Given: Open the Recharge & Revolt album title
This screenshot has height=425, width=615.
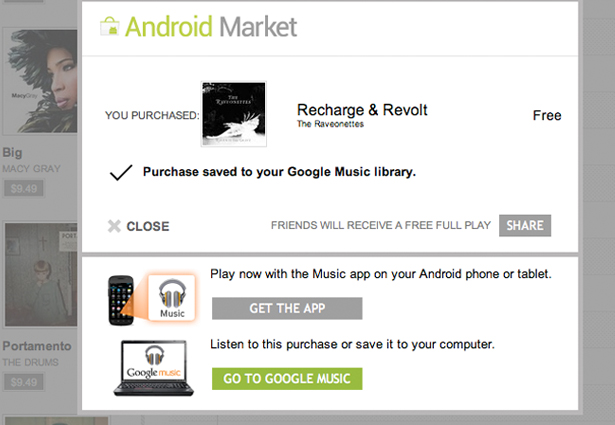Looking at the screenshot, I should point(362,110).
